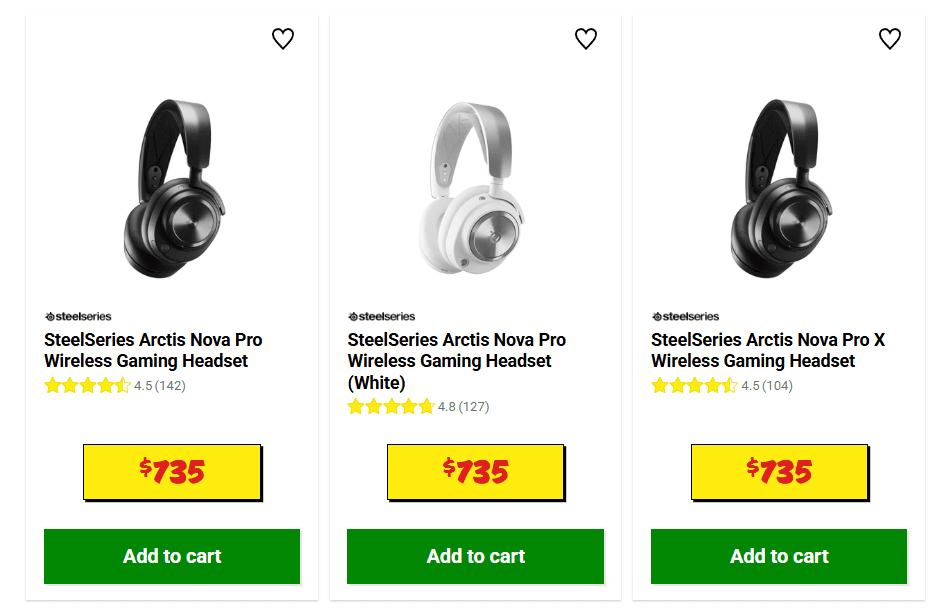Image resolution: width=933 pixels, height=608 pixels.
Task: Click $735 price tag on white headset
Action: point(475,471)
